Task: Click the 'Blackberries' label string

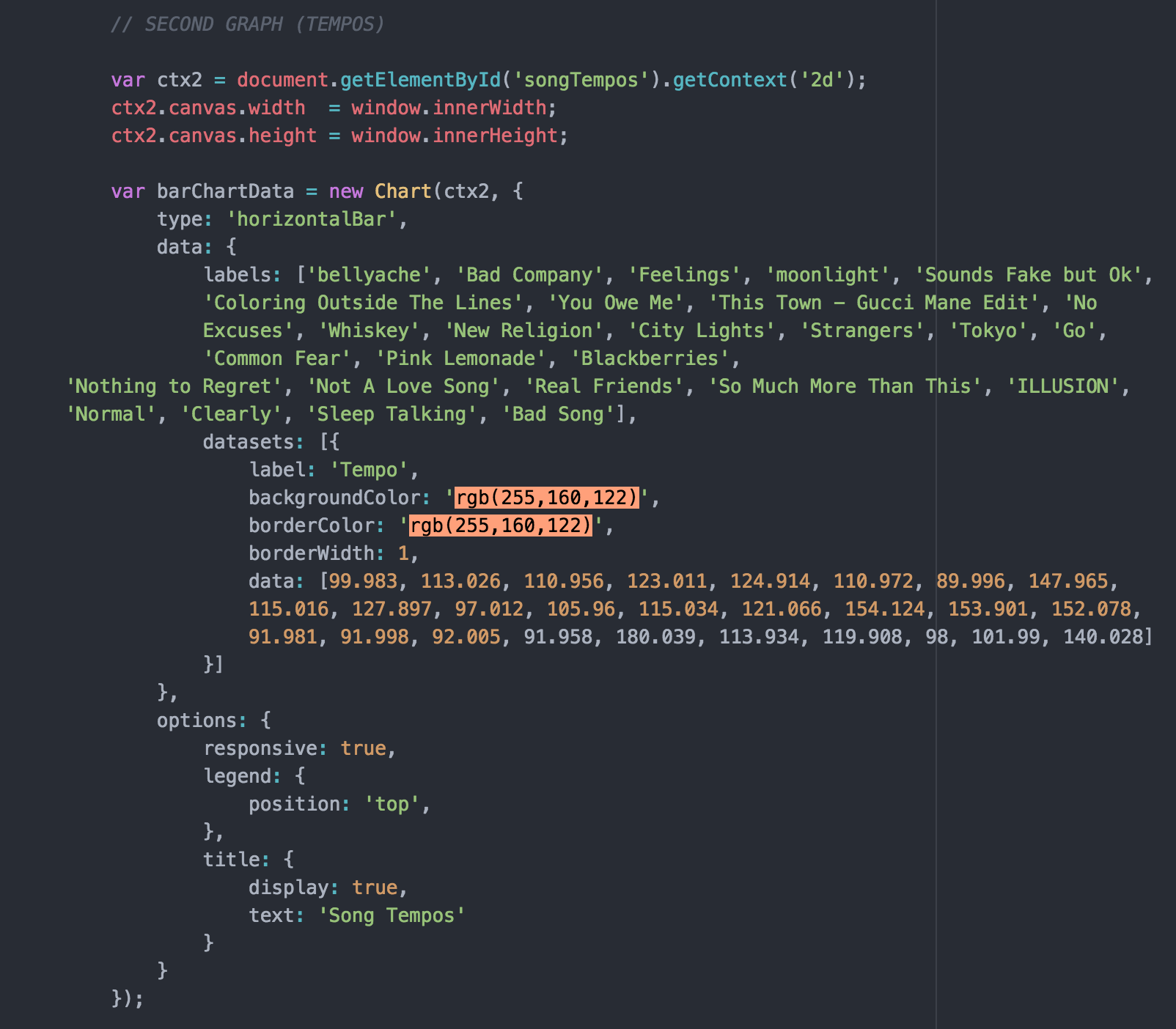Action: tap(650, 358)
